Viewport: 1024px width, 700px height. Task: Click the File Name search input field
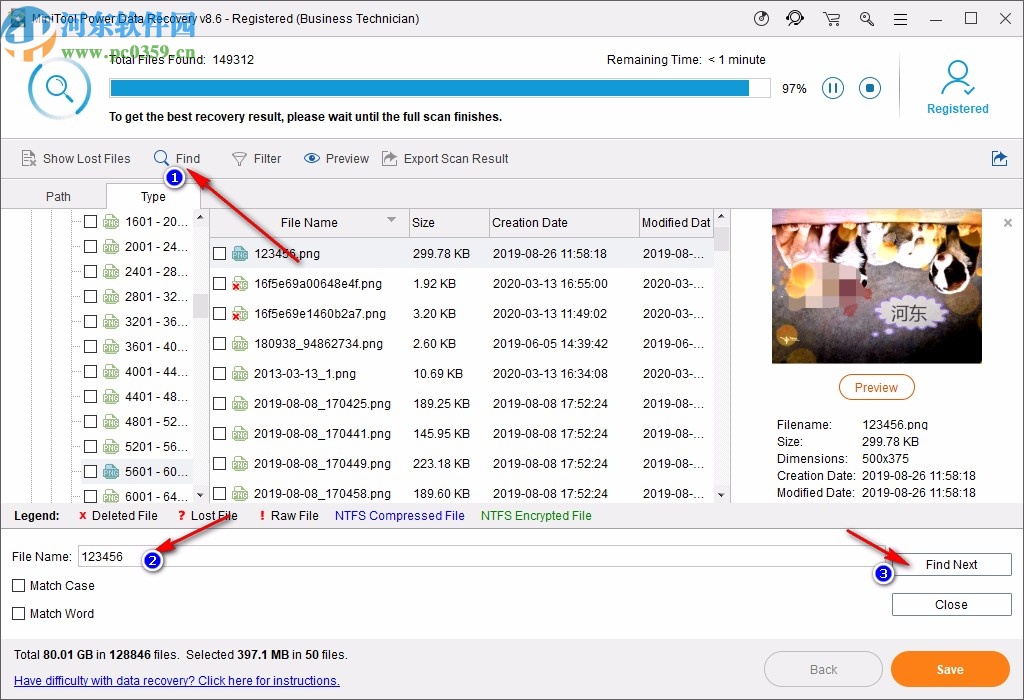(480, 557)
